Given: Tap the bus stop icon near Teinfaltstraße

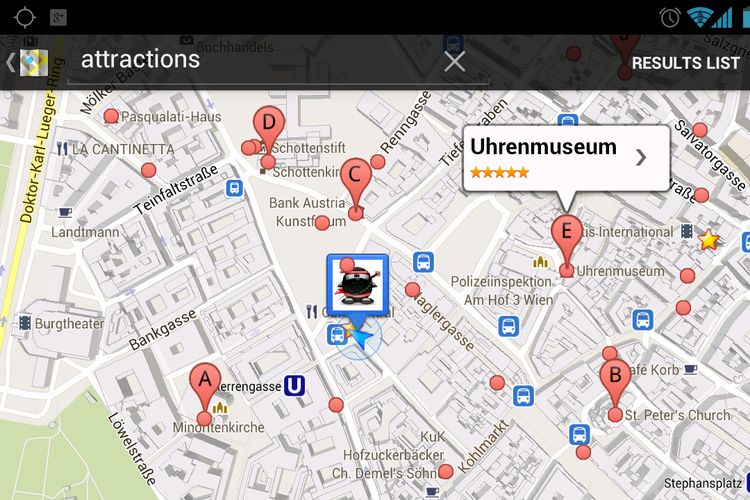Looking at the screenshot, I should point(234,188).
